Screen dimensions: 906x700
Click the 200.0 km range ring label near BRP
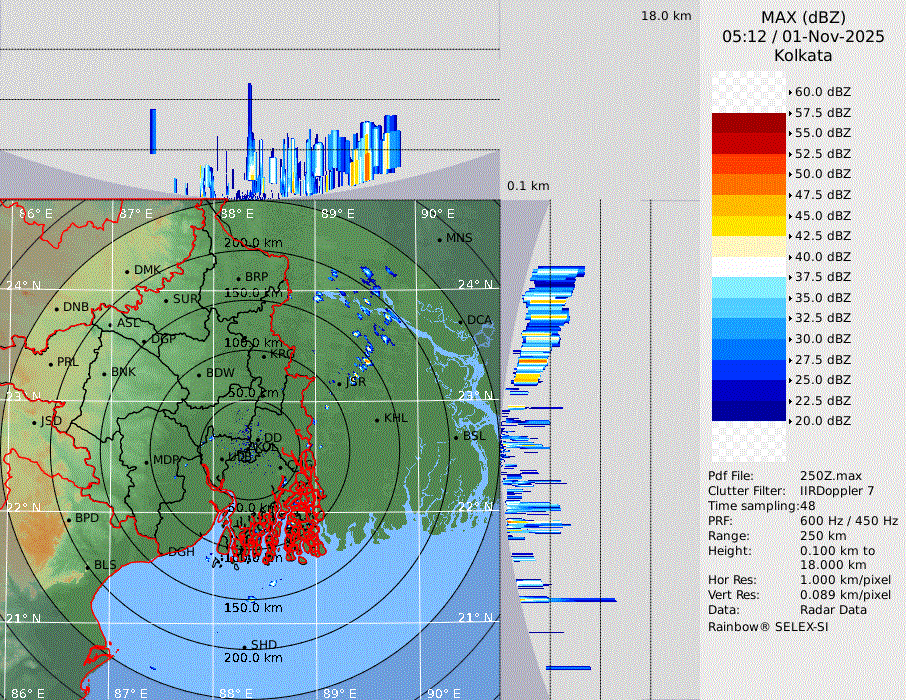[x=253, y=243]
